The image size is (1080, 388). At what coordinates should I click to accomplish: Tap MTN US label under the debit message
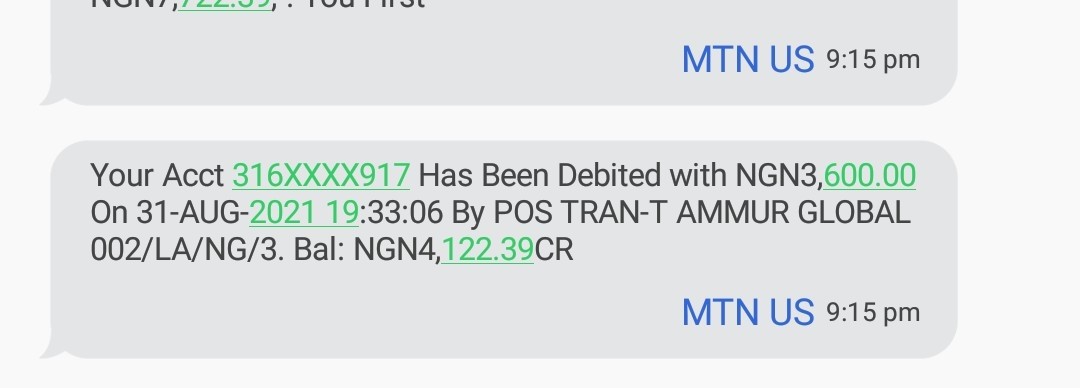coord(748,312)
